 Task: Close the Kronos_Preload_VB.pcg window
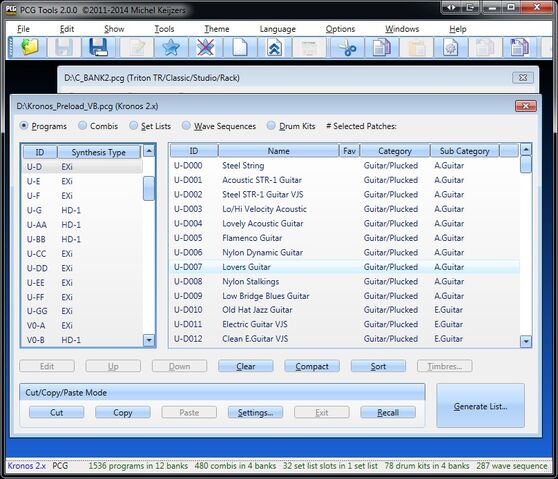526,106
